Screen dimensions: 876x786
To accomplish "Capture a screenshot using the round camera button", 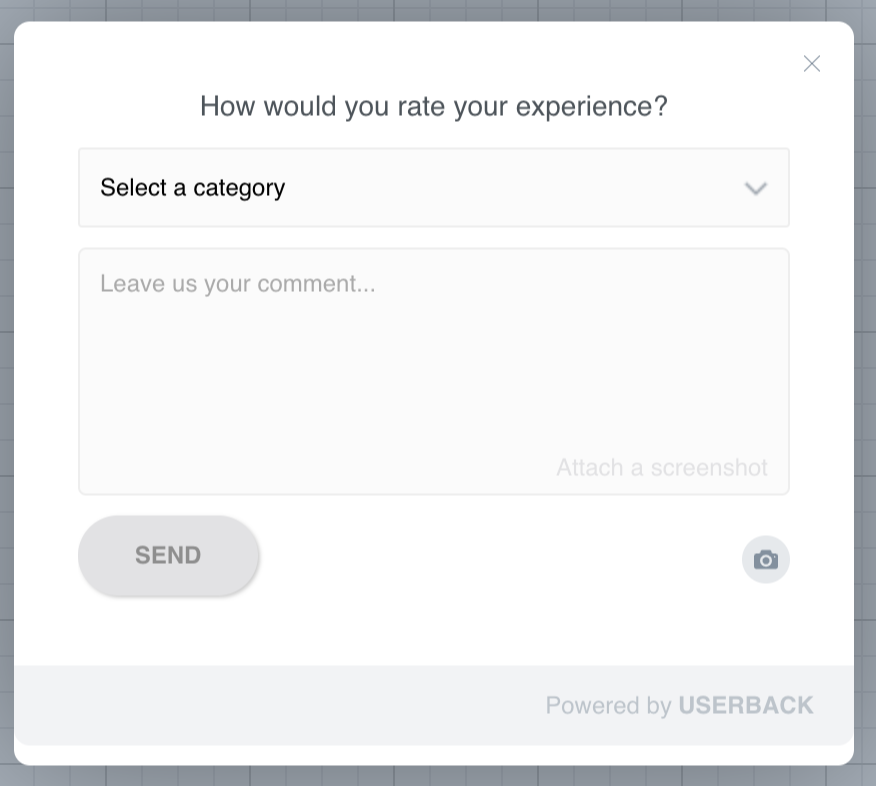I will pos(765,560).
